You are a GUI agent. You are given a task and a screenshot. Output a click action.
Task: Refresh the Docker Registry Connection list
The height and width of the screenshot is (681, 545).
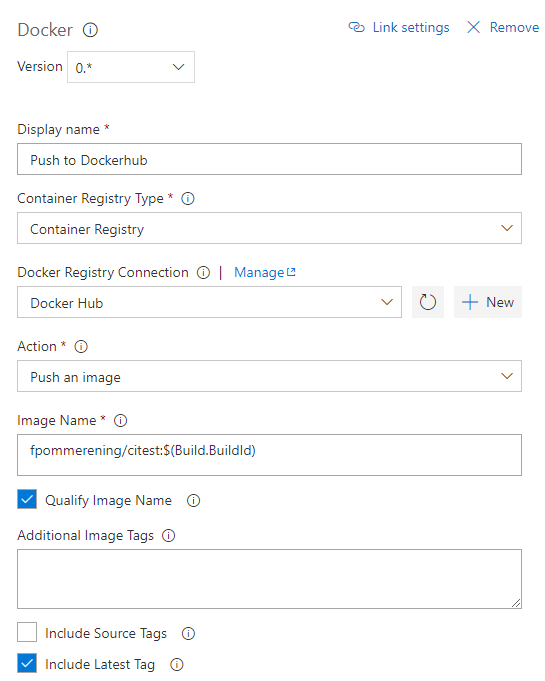428,302
